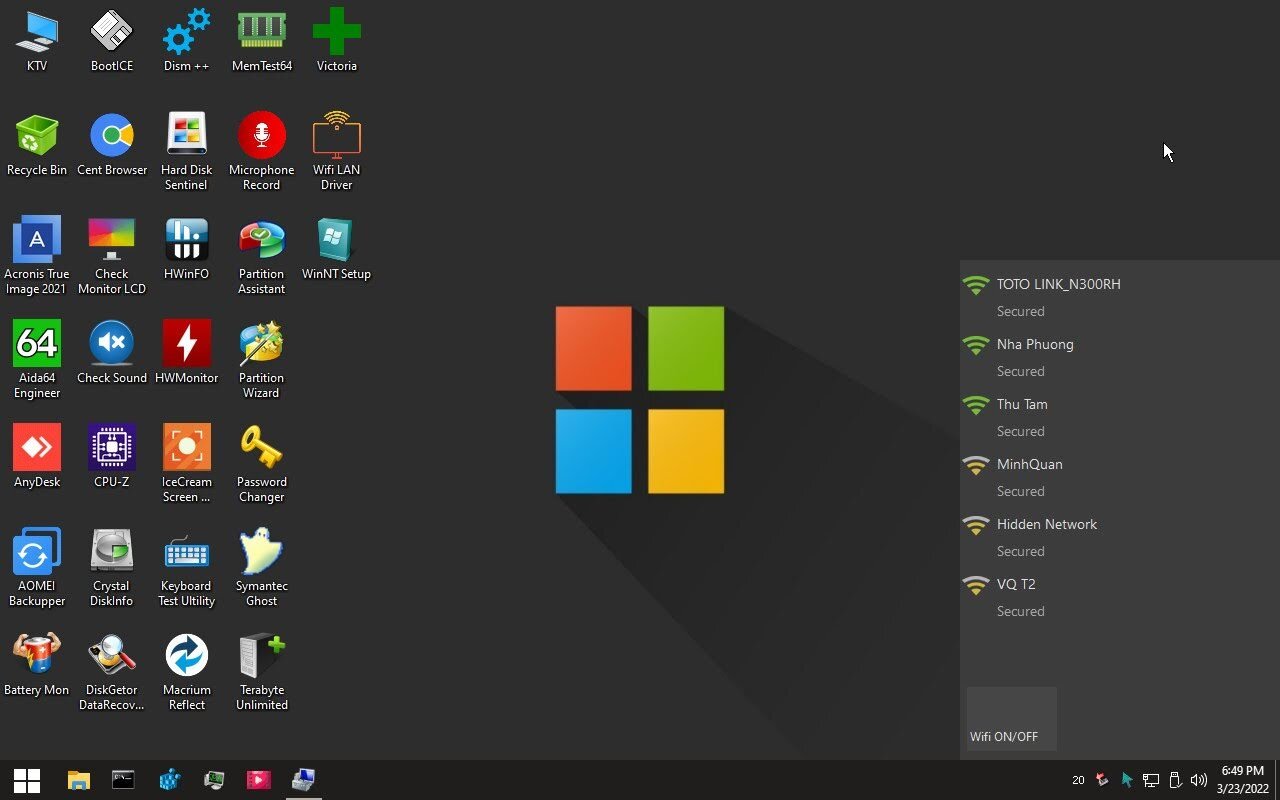The image size is (1280, 800).
Task: Open the volume speaker tray icon
Action: (x=1199, y=780)
